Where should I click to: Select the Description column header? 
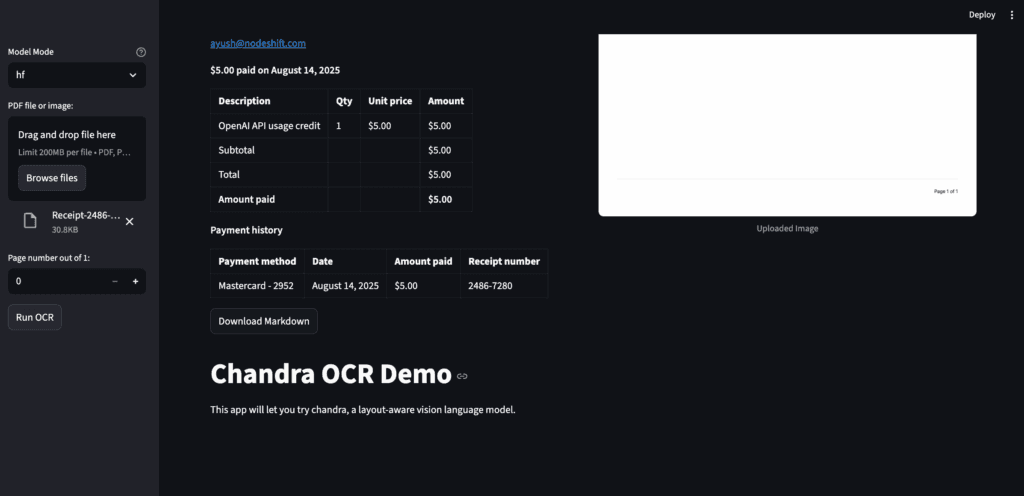pos(245,101)
